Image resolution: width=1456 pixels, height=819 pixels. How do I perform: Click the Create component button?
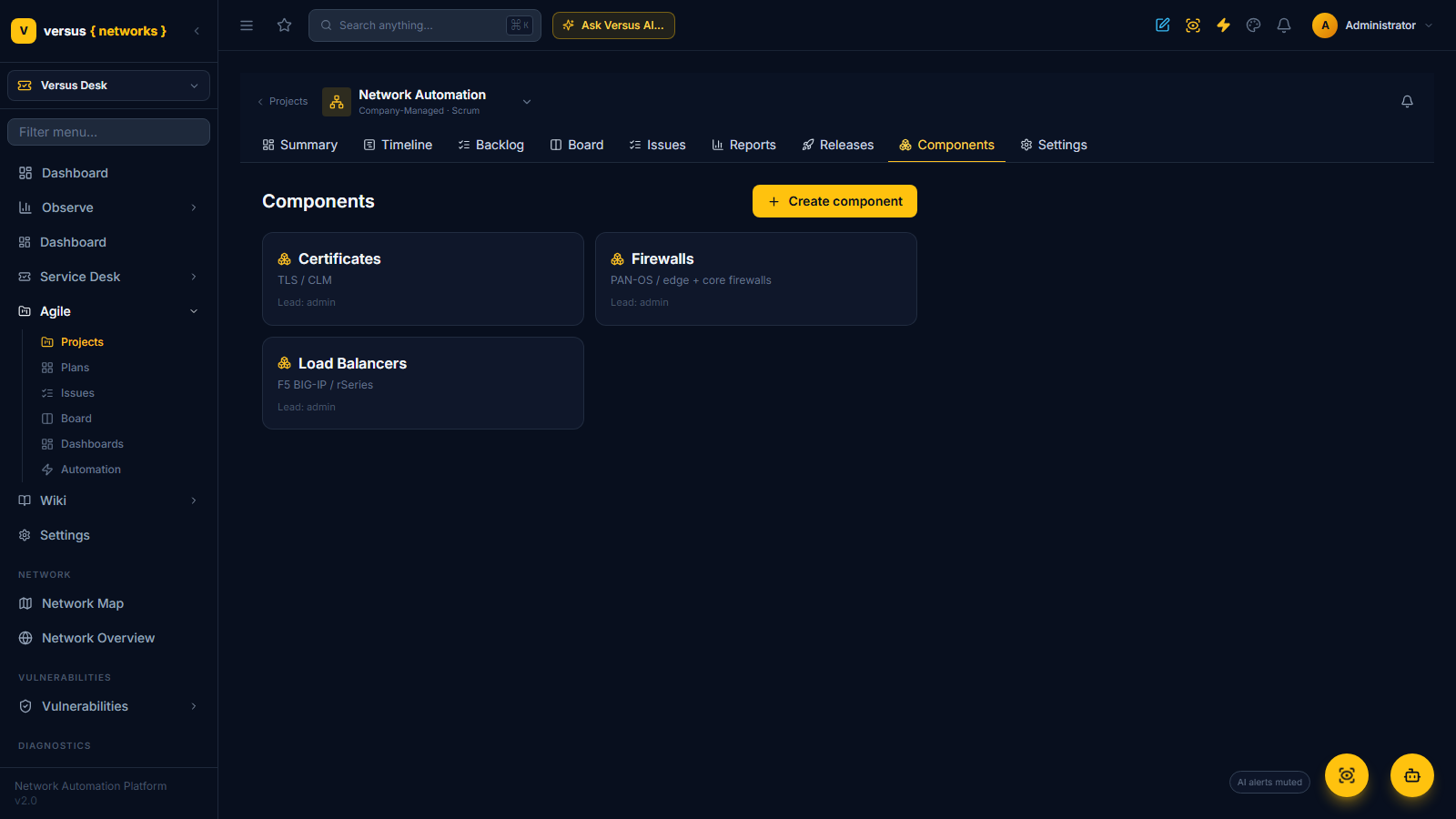[834, 201]
